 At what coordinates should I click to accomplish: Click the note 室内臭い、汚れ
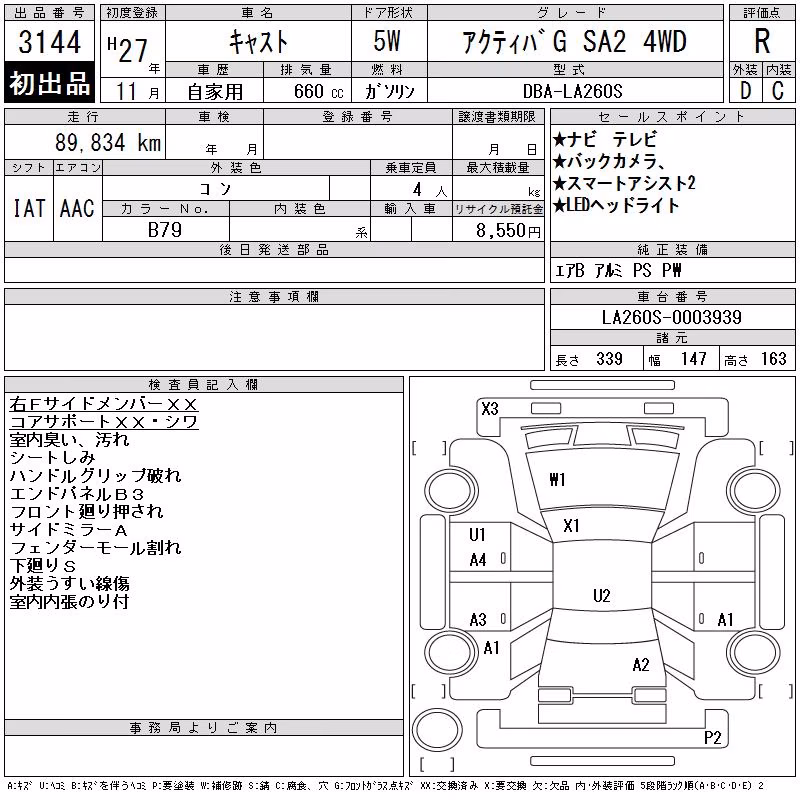(x=69, y=440)
